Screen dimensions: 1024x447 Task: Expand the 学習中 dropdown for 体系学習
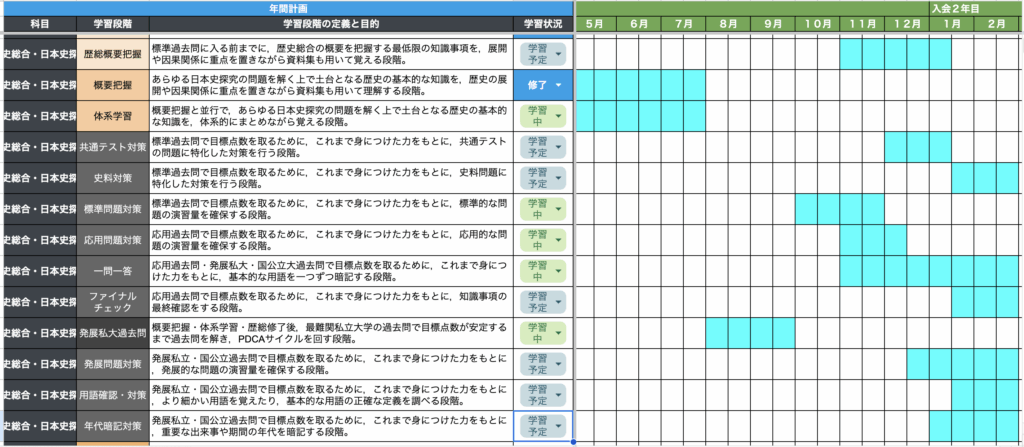pos(557,116)
